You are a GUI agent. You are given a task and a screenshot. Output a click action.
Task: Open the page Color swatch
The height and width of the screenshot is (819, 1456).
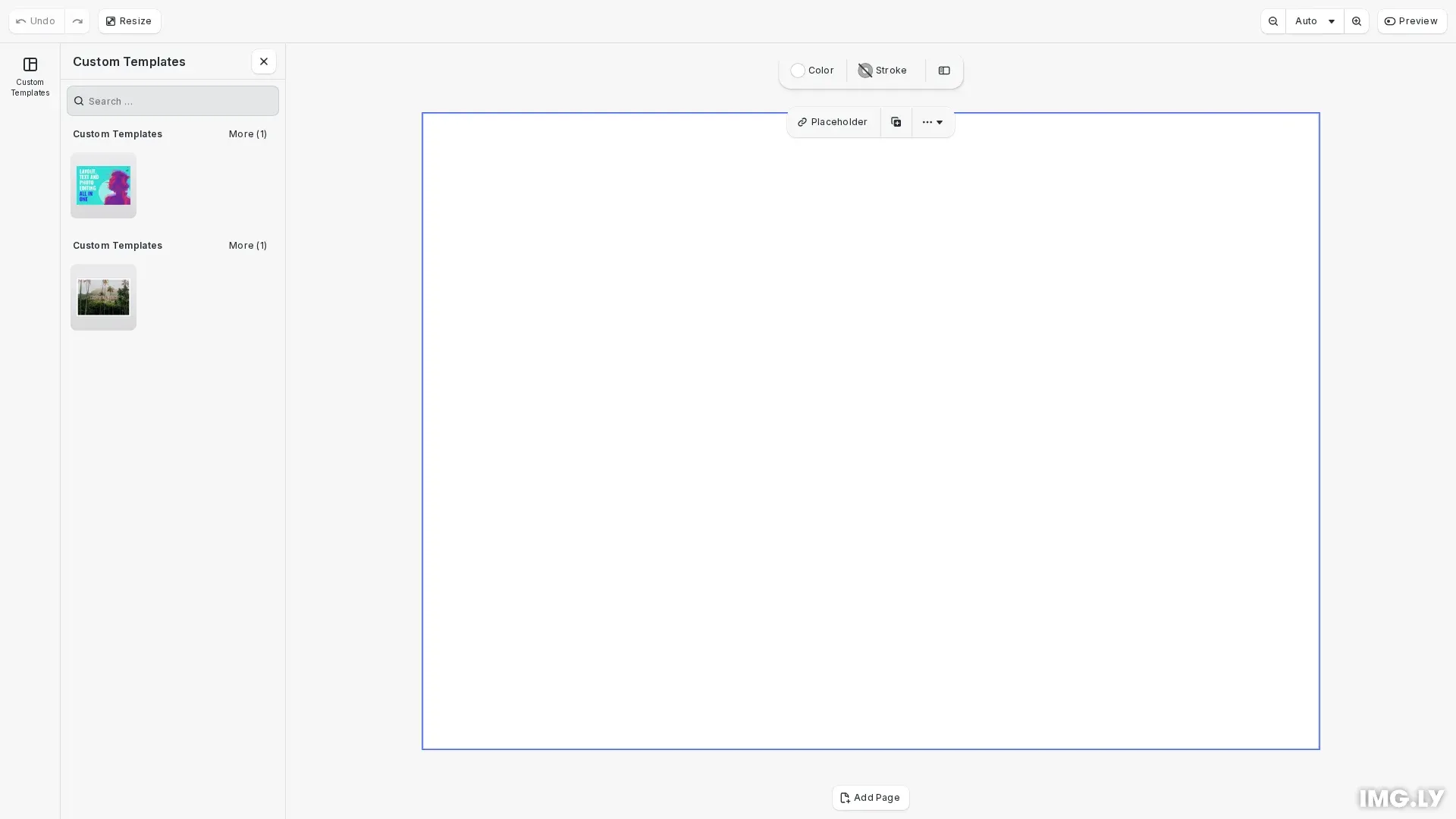click(812, 71)
